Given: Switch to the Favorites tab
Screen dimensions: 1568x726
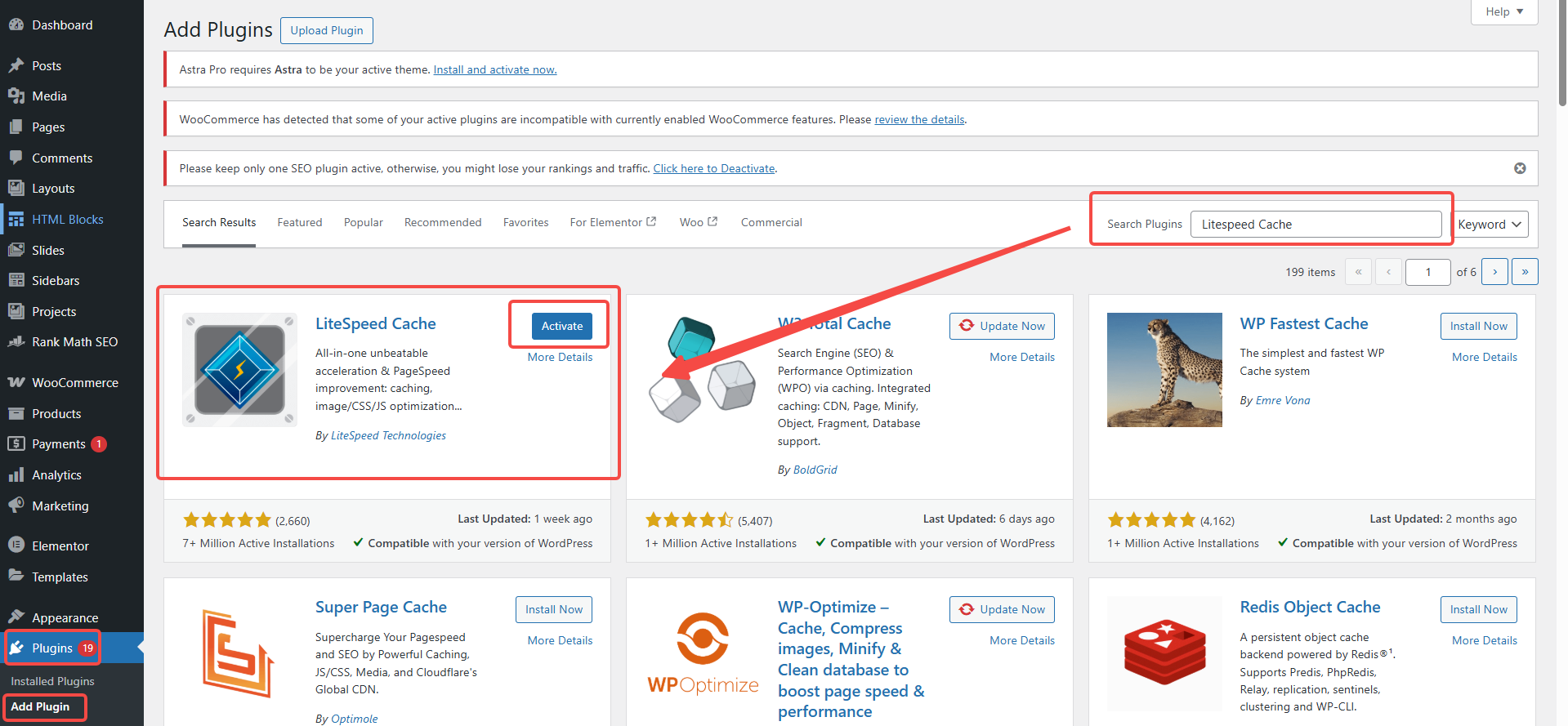Looking at the screenshot, I should coord(526,222).
